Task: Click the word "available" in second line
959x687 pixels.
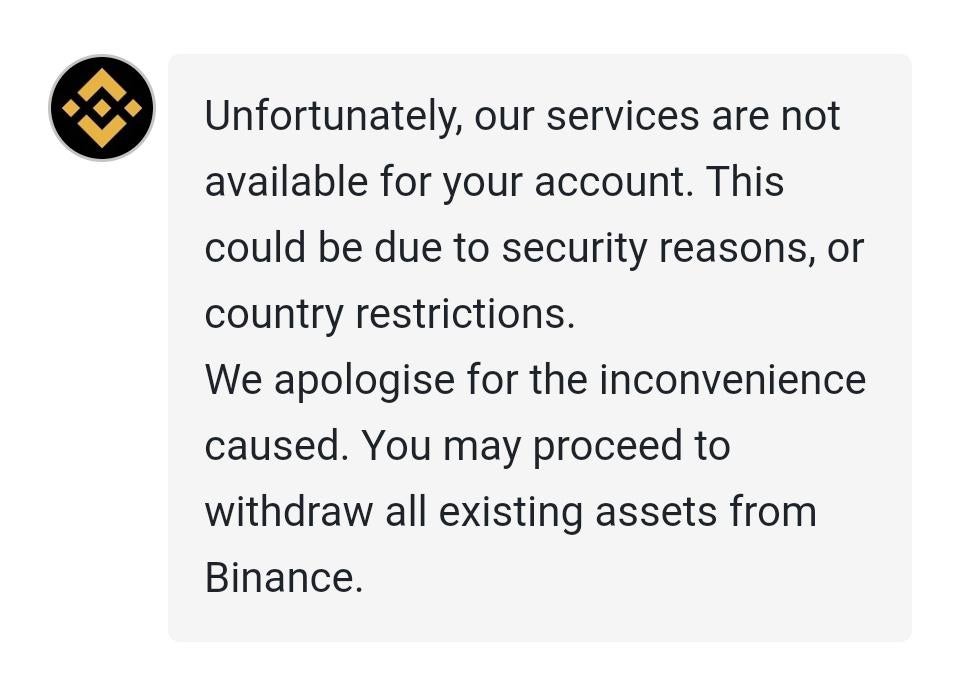Action: tap(286, 182)
